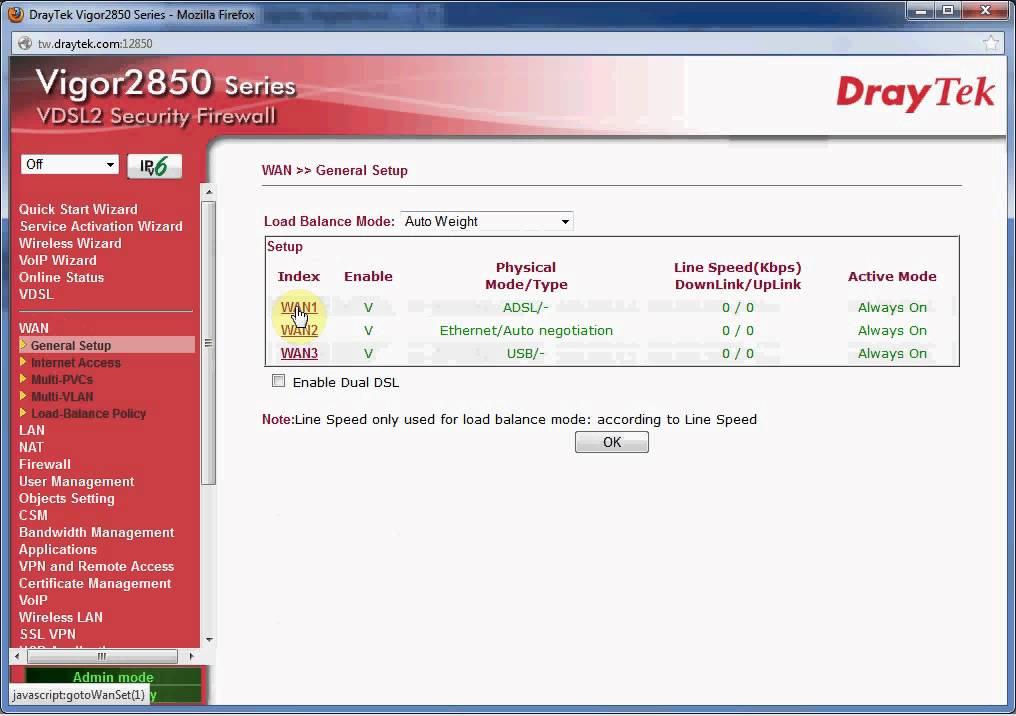Viewport: 1016px width, 716px height.
Task: Open the Off language dropdown
Action: pyautogui.click(x=70, y=165)
